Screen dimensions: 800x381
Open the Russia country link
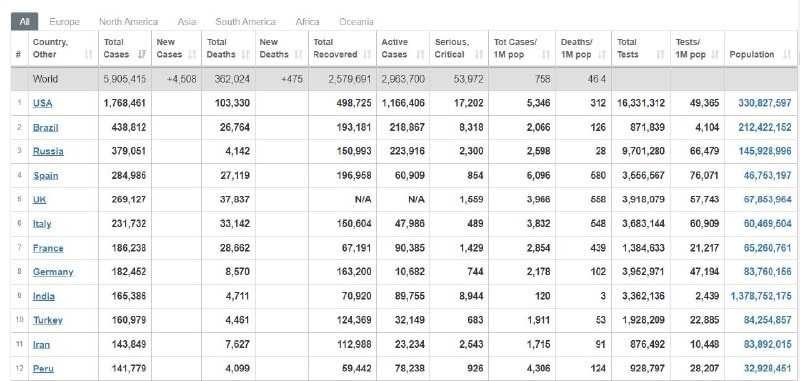(x=48, y=151)
